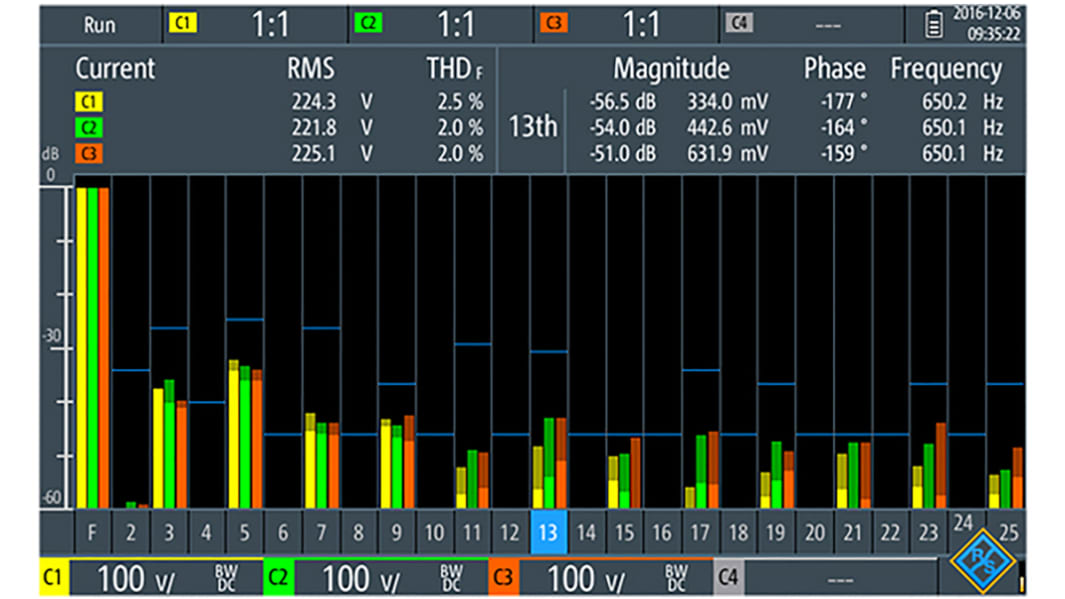Click the Magnitude column header
The height and width of the screenshot is (599, 1065).
click(x=672, y=69)
